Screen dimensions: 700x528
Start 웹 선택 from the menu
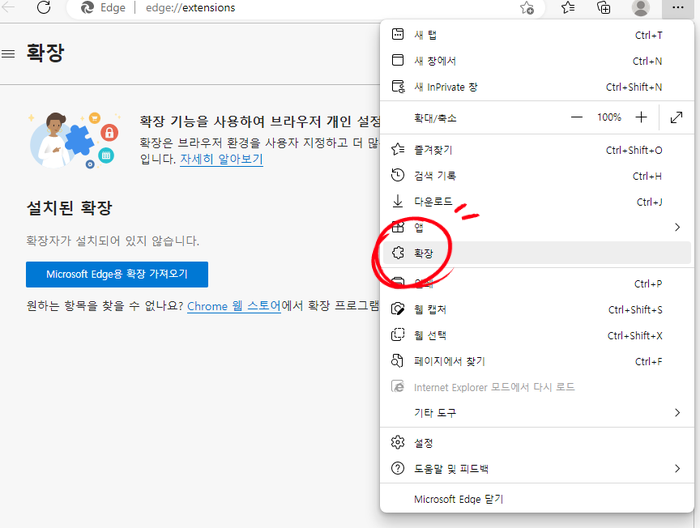point(536,335)
